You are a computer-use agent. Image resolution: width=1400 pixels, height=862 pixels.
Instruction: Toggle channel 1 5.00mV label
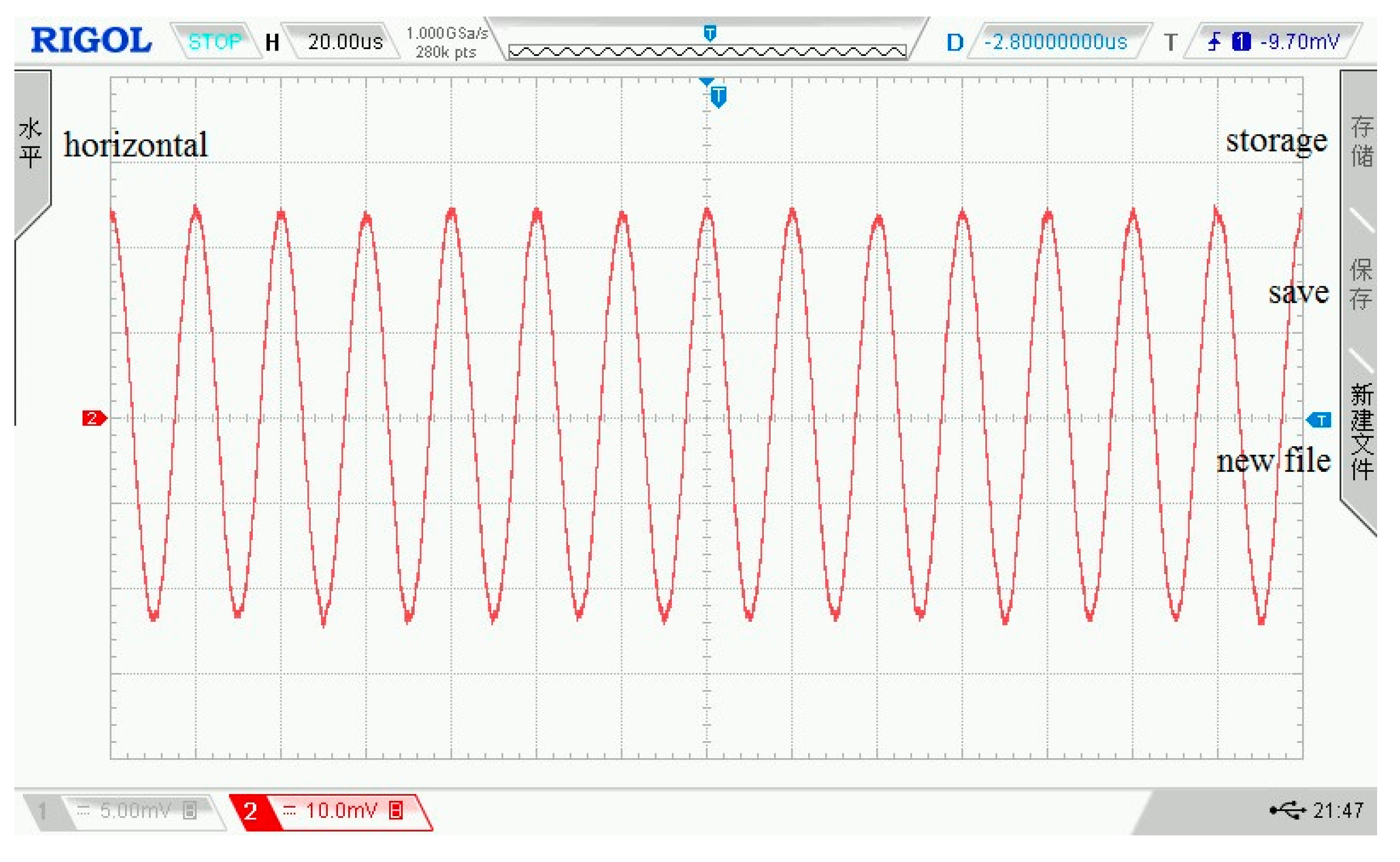point(134,810)
